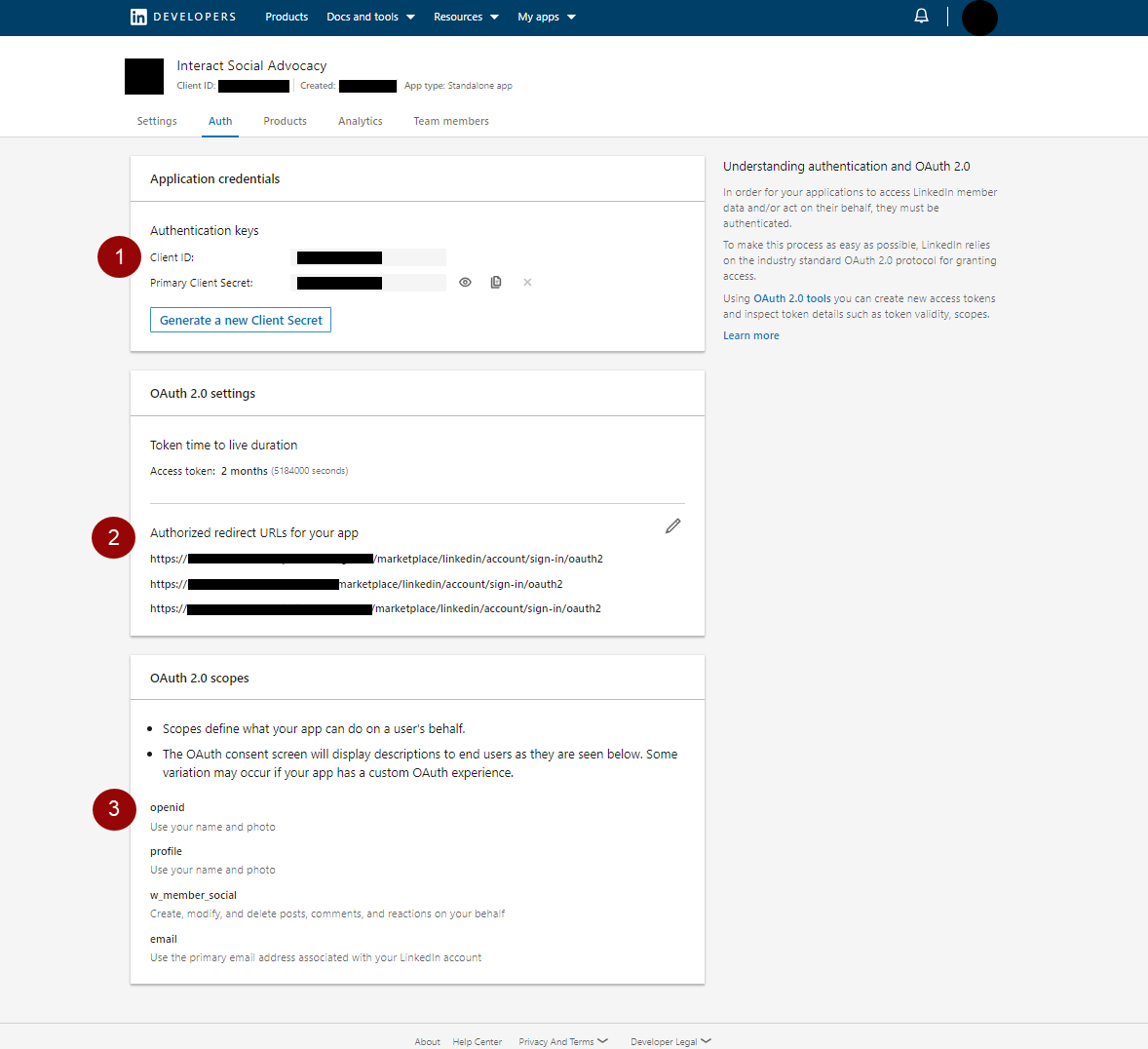Select the openid scope name
Viewport: 1148px width, 1049px height.
(167, 807)
